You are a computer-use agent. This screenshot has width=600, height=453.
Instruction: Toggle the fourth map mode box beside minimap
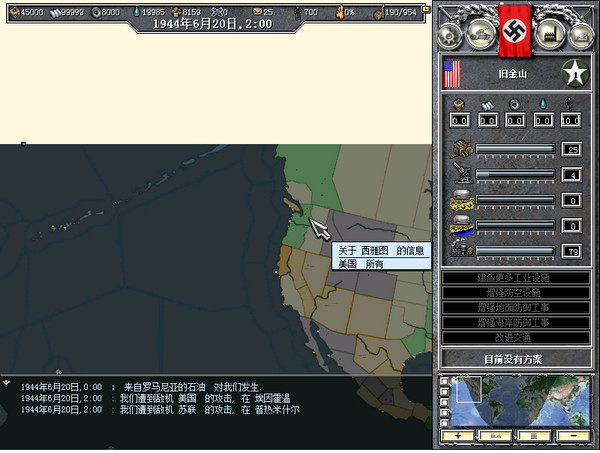[x=444, y=412]
